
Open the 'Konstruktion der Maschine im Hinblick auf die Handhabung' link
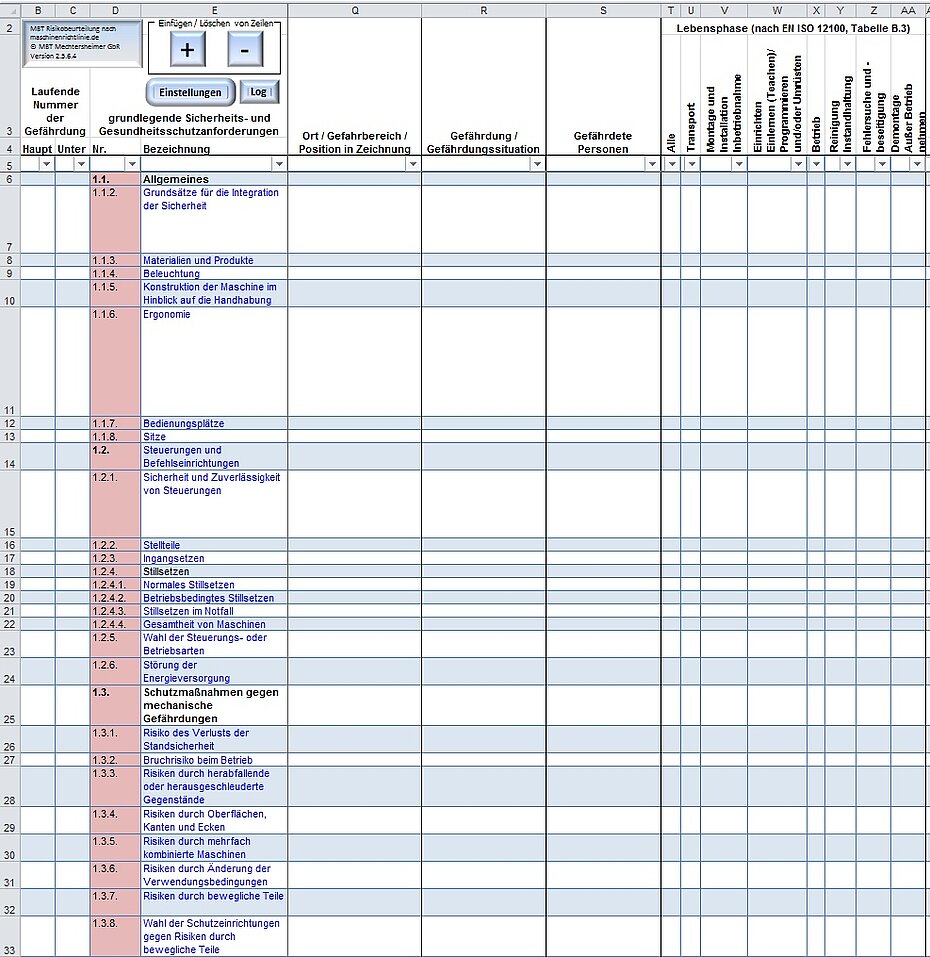click(210, 293)
